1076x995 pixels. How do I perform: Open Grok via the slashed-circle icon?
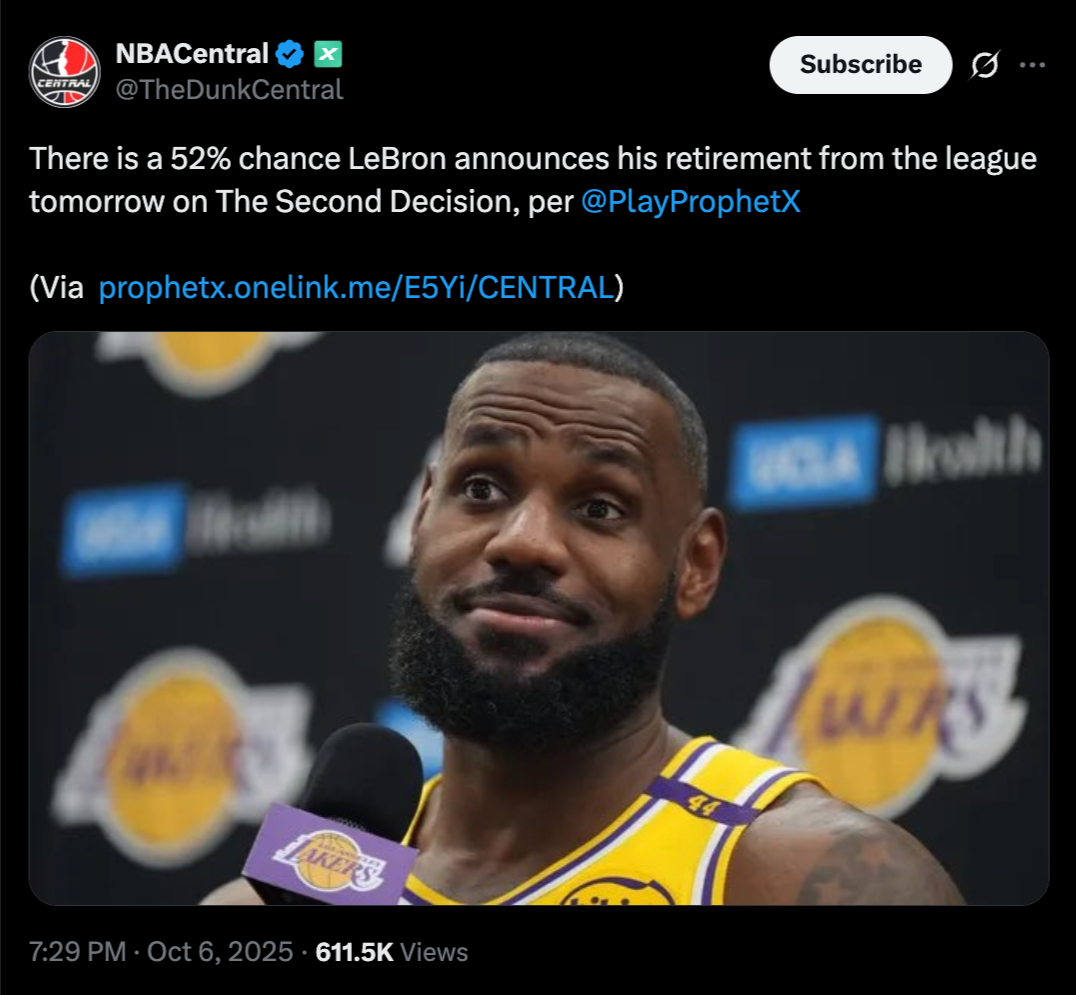tap(984, 65)
